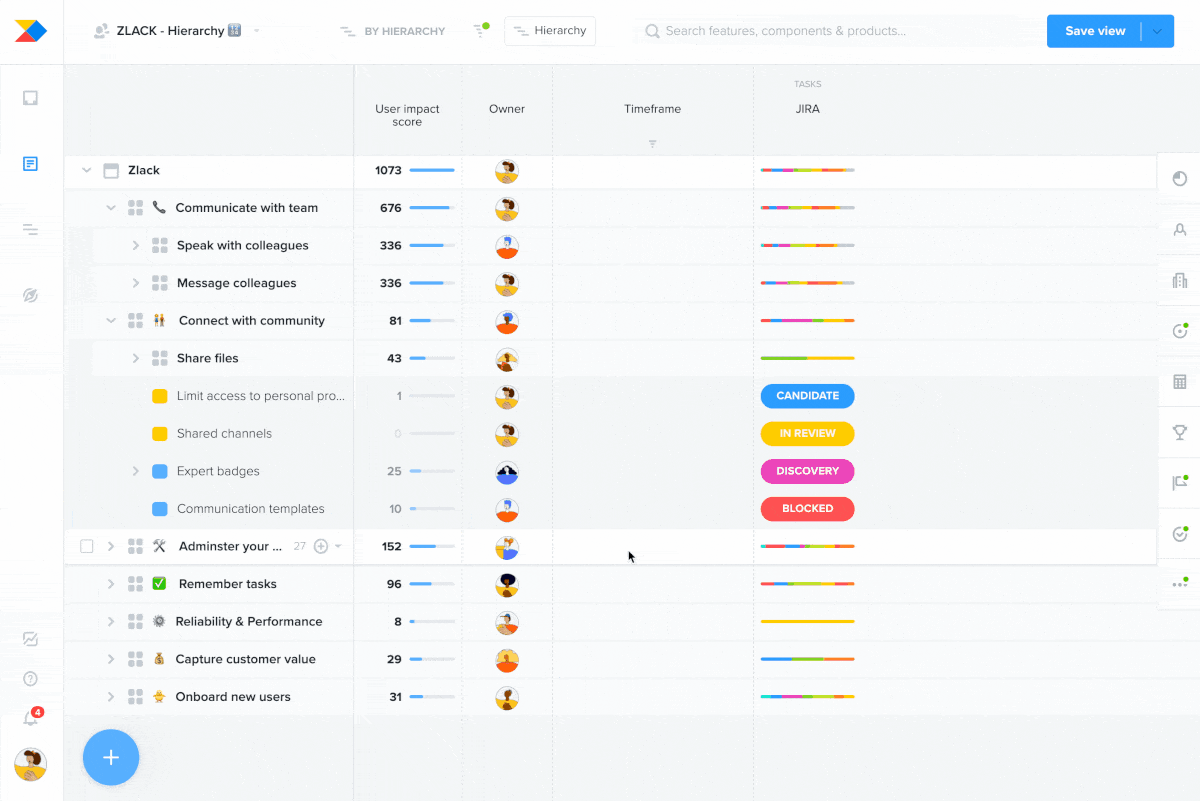Image resolution: width=1200 pixels, height=801 pixels.
Task: Click the Share files JIRA status bar
Action: [x=808, y=358]
